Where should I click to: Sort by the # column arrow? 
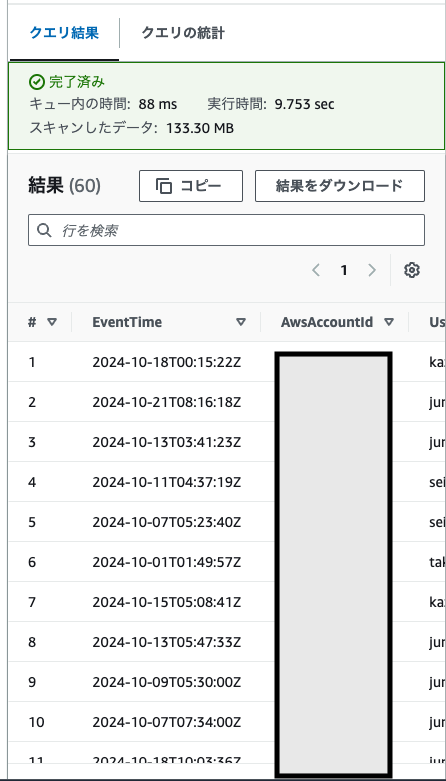(51, 322)
